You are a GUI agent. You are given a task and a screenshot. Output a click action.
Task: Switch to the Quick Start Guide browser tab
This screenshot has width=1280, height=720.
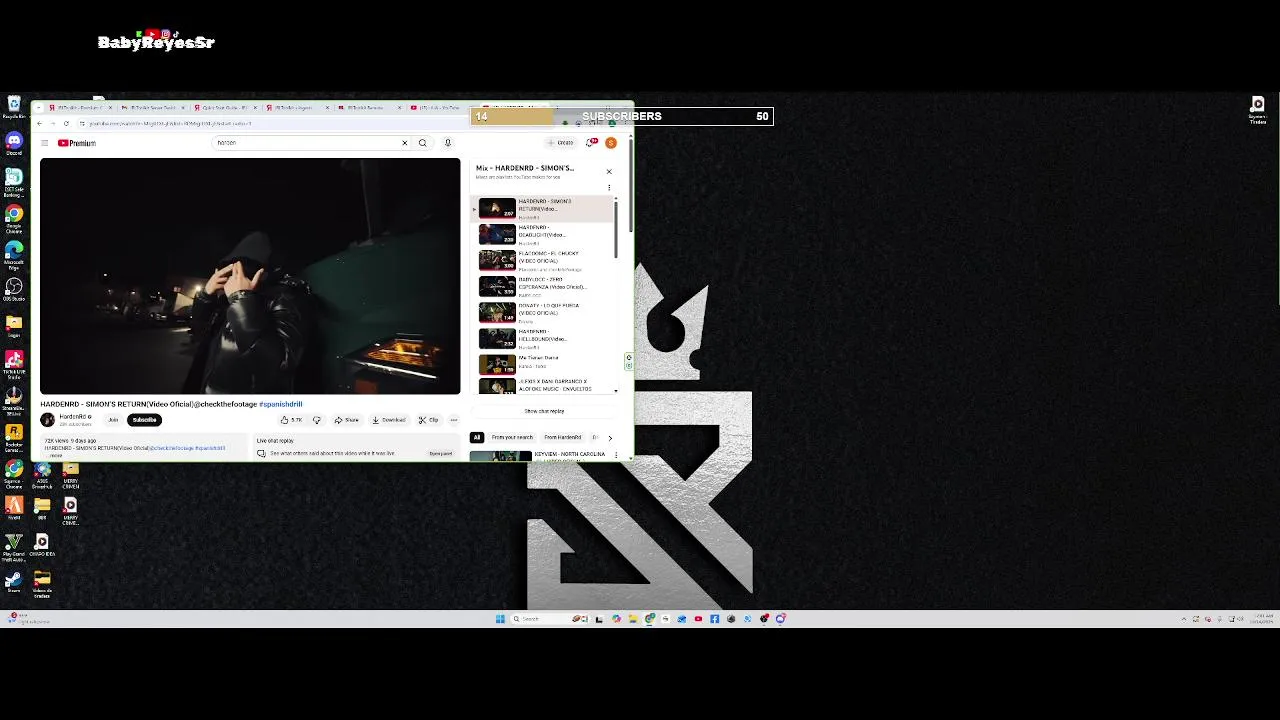(226, 107)
